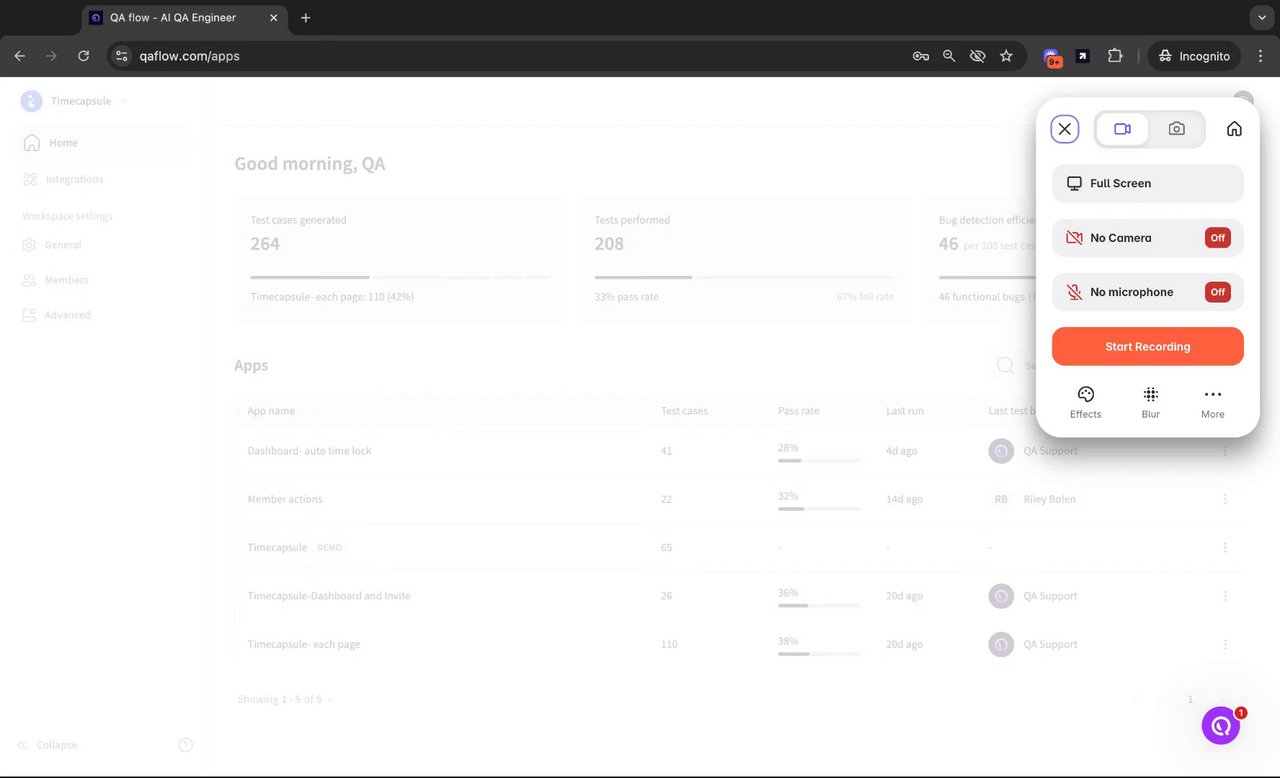
Task: Select the Blur tool
Action: 1150,402
